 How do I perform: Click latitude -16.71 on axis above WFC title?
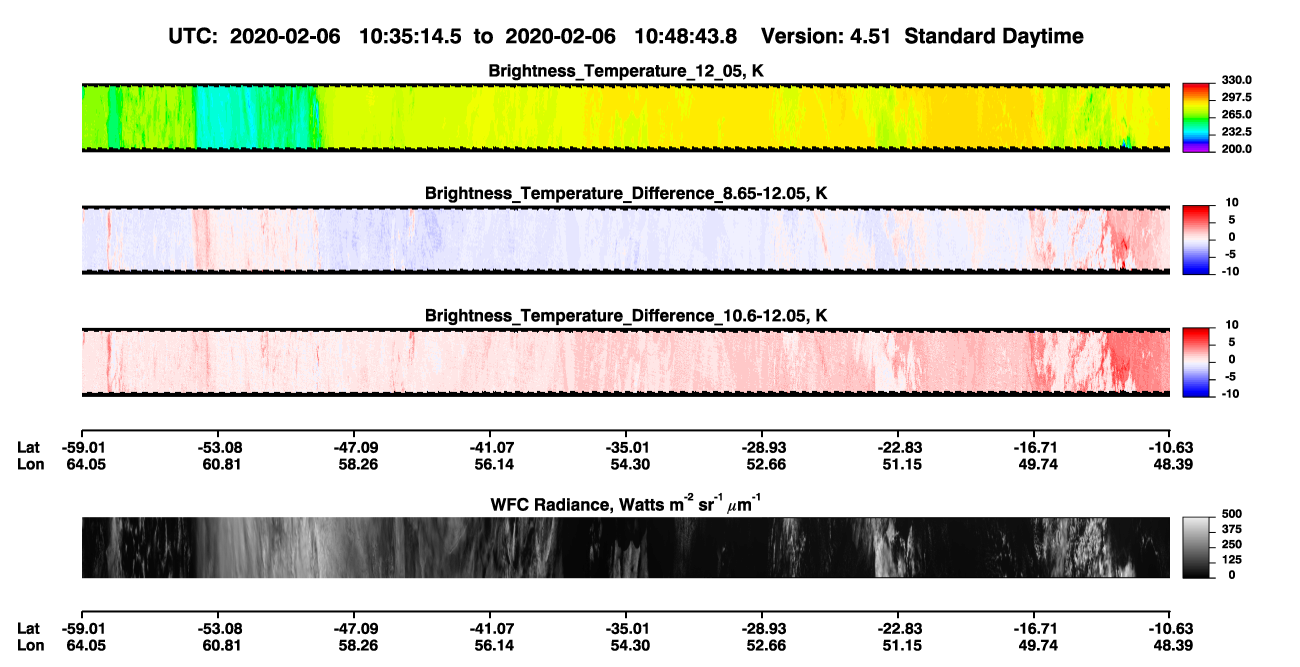pyautogui.click(x=1034, y=447)
